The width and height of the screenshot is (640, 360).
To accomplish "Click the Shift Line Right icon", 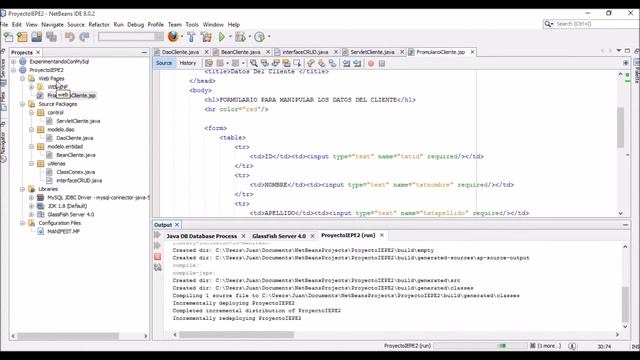I will pos(357,63).
